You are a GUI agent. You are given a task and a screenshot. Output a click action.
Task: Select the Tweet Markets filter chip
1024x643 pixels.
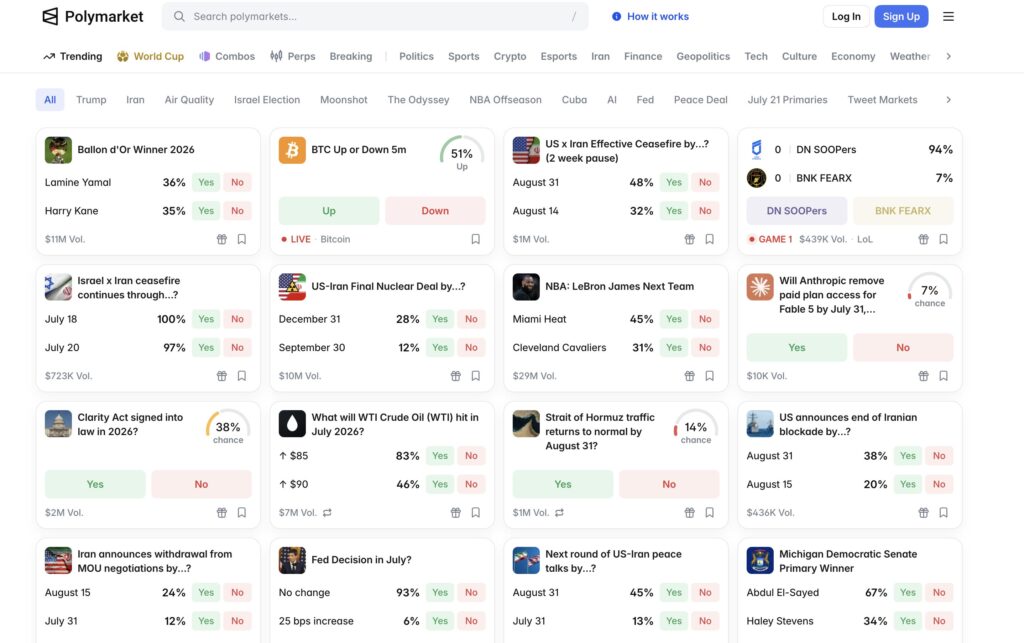coord(882,100)
